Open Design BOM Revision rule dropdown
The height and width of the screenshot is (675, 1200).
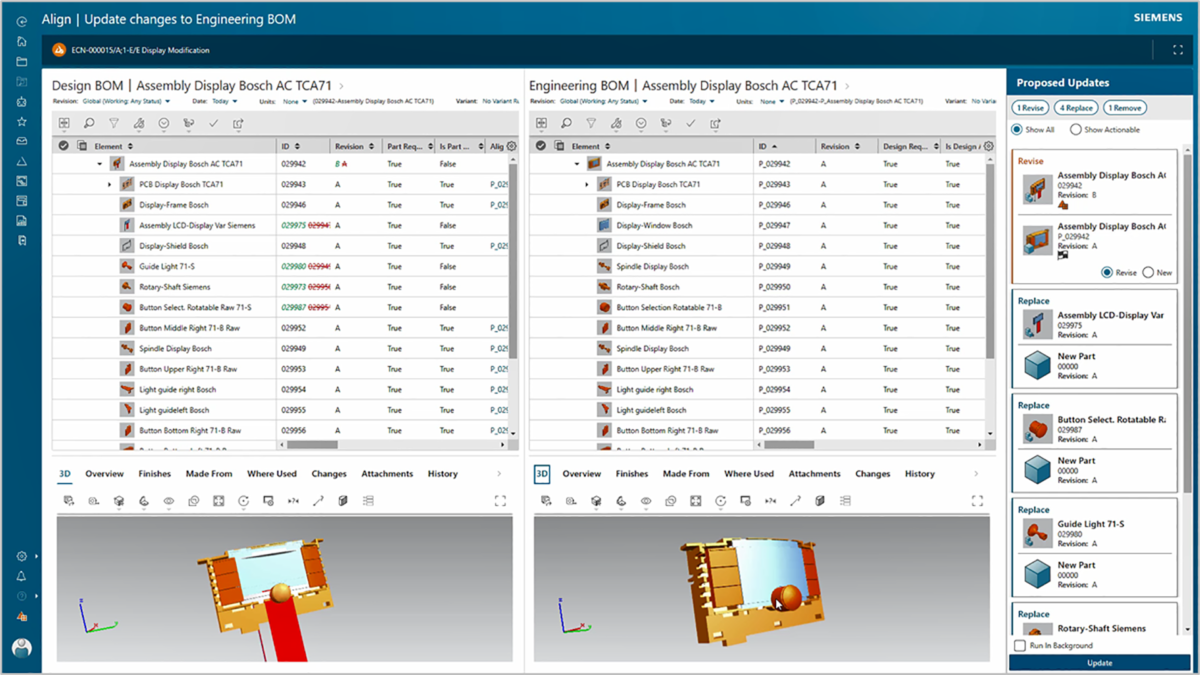pyautogui.click(x=126, y=101)
